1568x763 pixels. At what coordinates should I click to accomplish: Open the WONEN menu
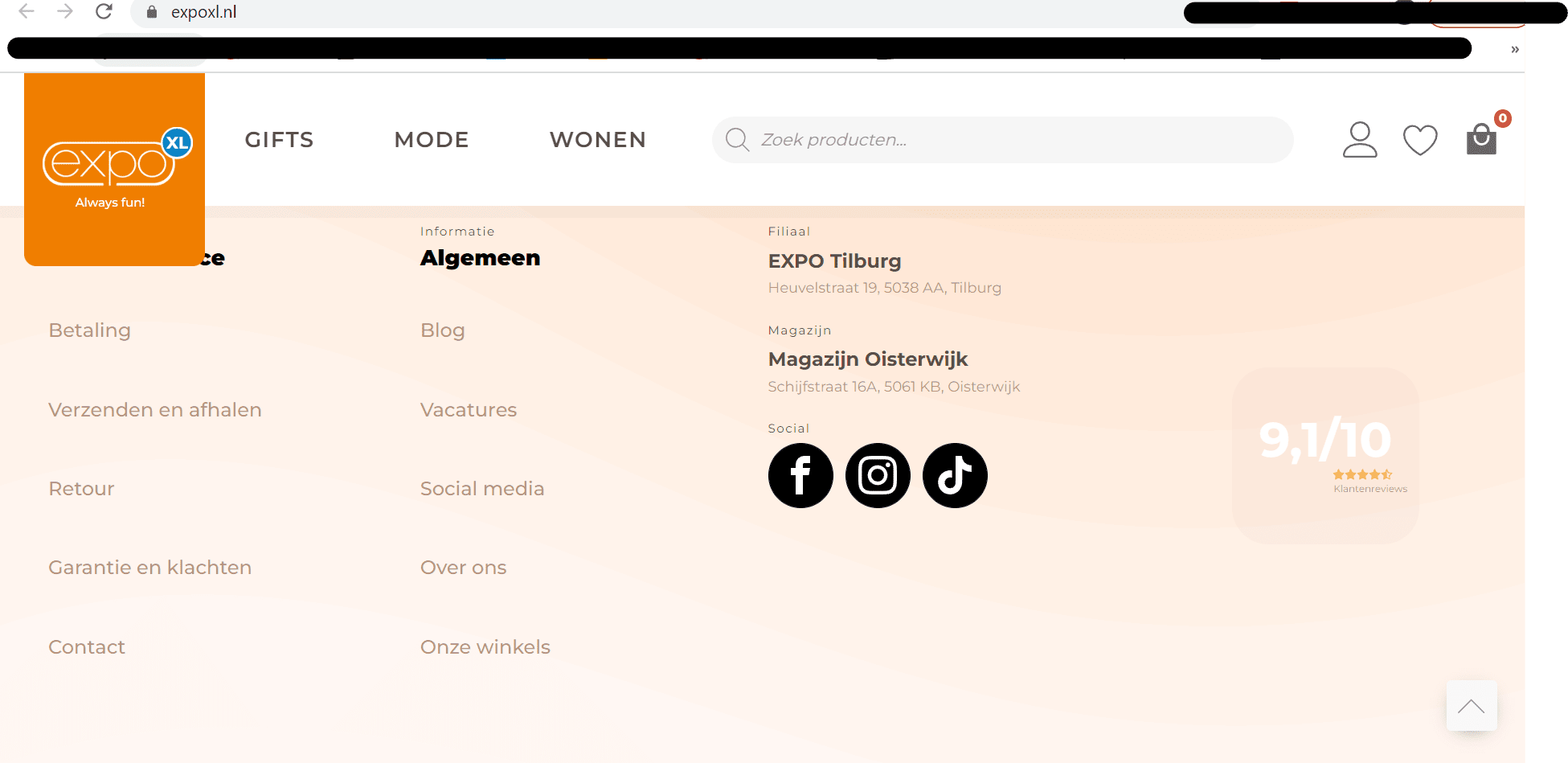[x=598, y=140]
